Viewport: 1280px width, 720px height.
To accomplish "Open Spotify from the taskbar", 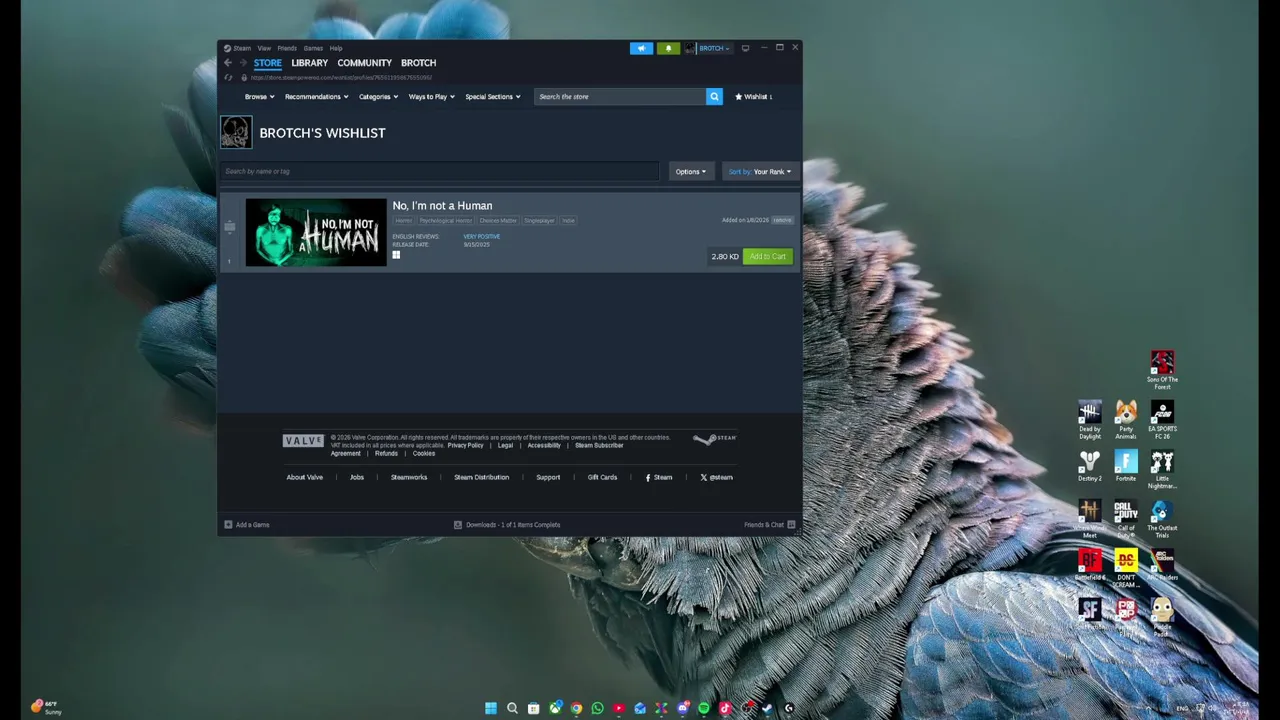I will 704,708.
